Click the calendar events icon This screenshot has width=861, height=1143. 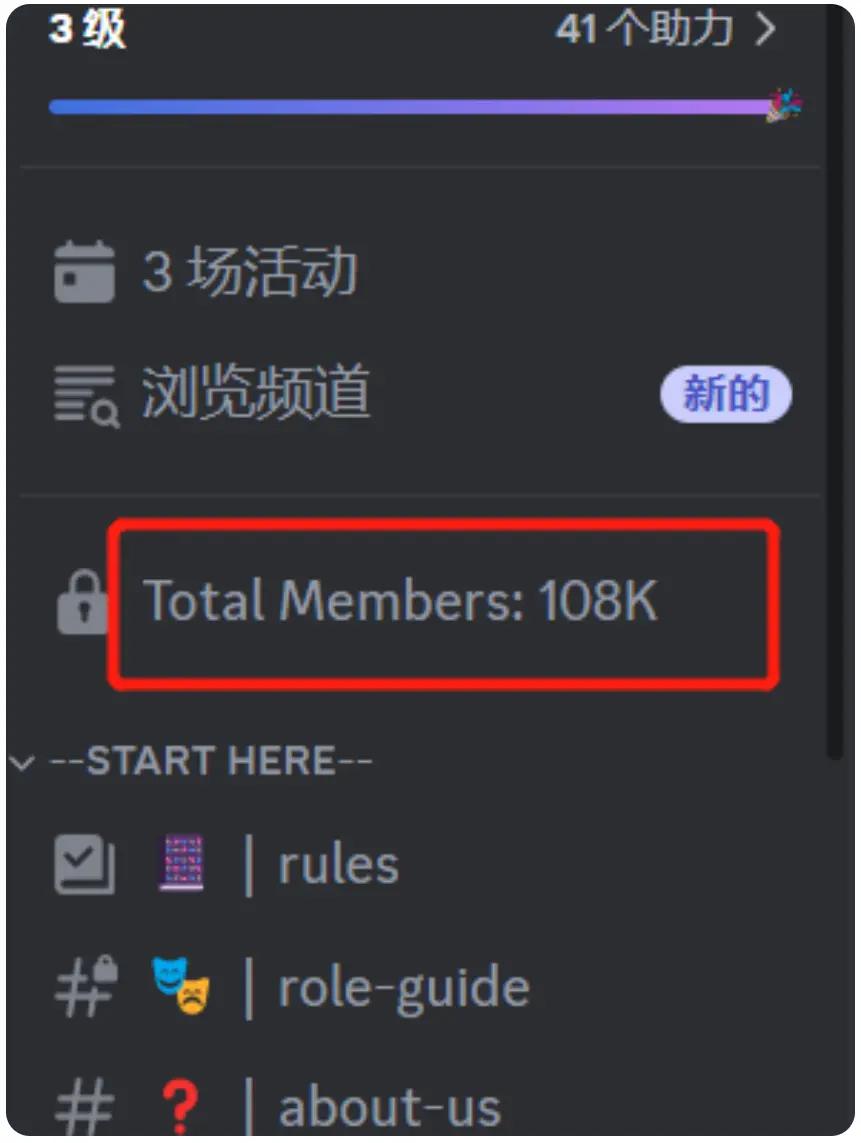point(84,271)
